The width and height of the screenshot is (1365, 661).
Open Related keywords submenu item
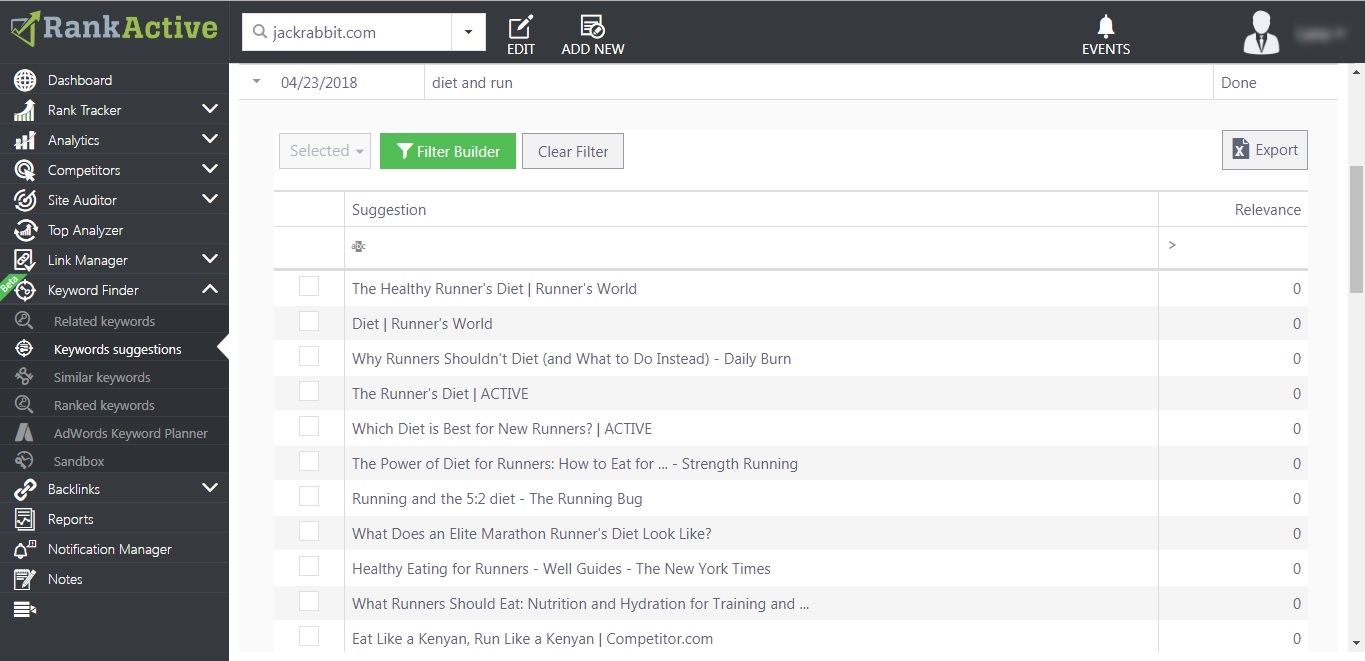click(x=104, y=321)
